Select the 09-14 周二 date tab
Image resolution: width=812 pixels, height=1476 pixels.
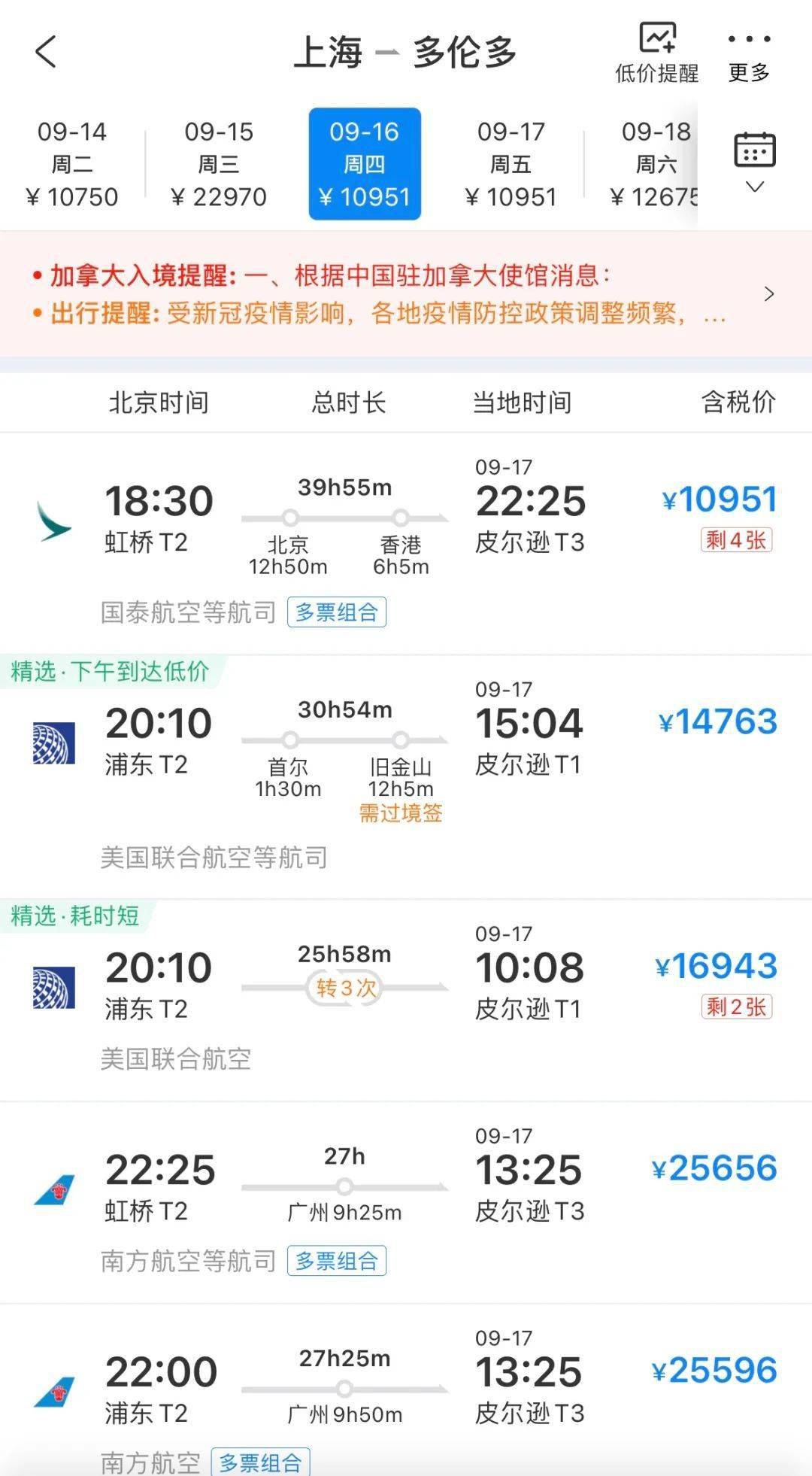click(x=73, y=162)
